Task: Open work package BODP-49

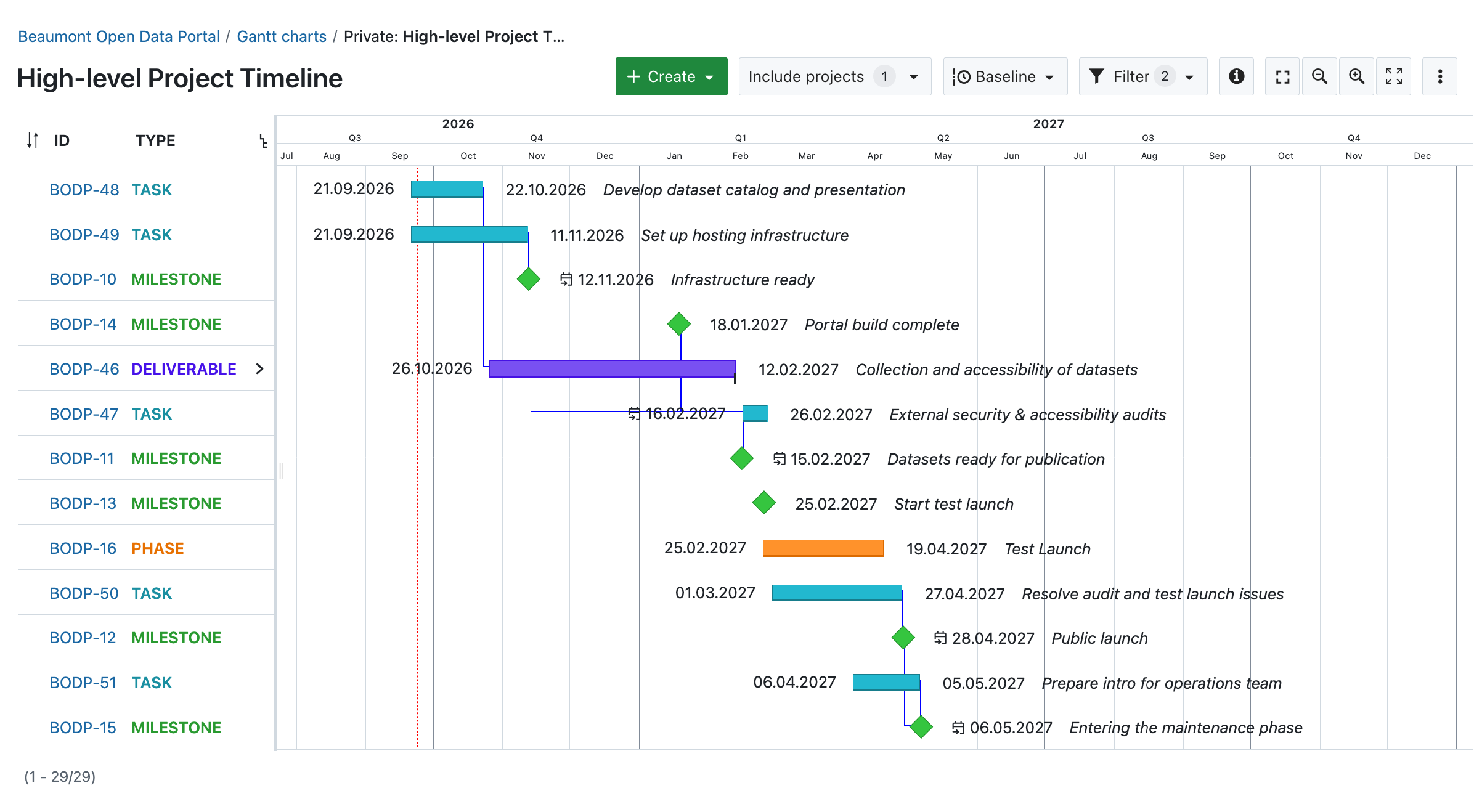Action: pos(84,235)
